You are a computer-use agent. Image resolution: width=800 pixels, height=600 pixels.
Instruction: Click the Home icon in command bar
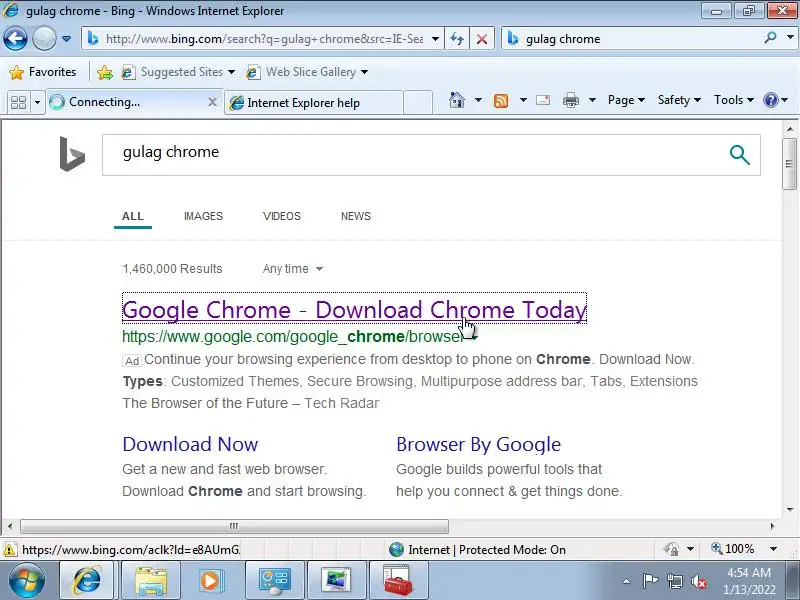pos(457,99)
